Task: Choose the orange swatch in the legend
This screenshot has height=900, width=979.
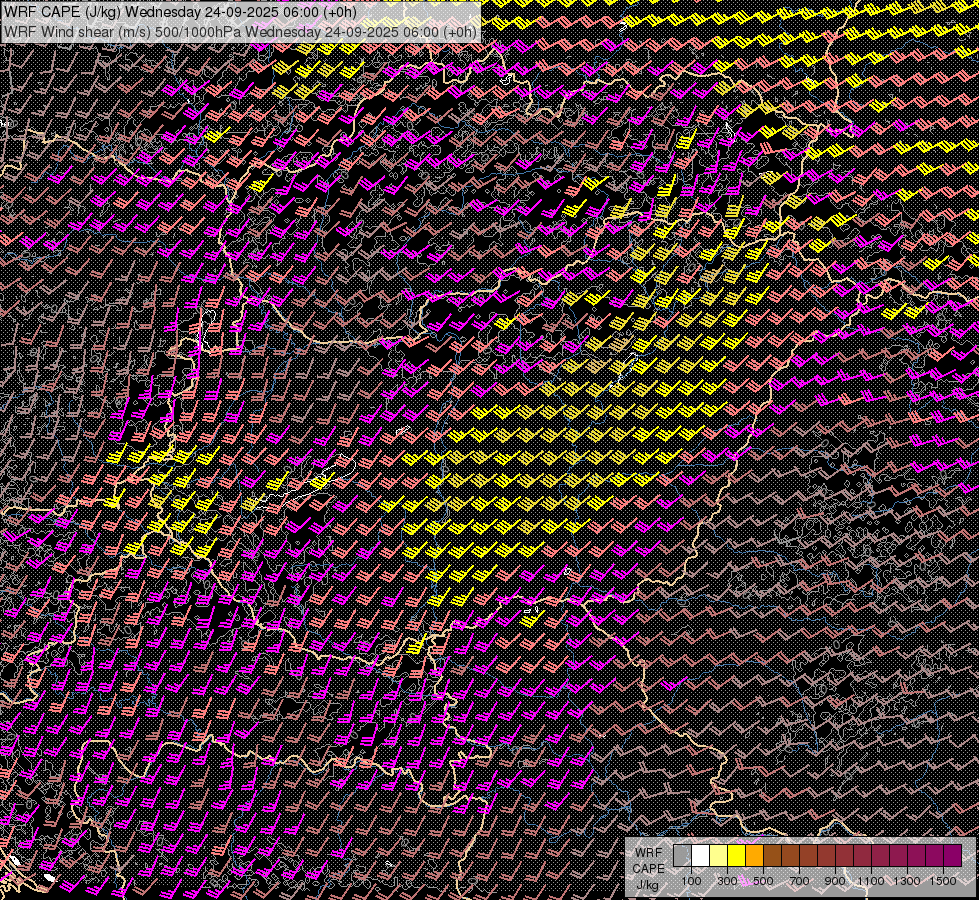Action: pos(754,856)
